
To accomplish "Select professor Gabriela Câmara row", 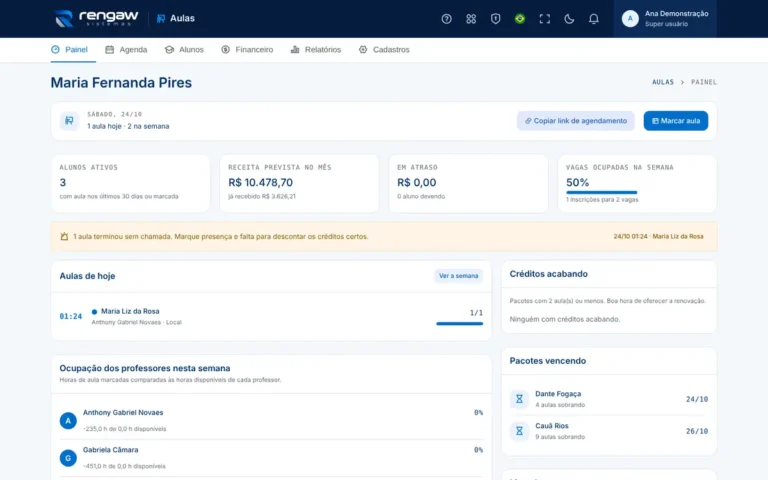I will click(271, 458).
